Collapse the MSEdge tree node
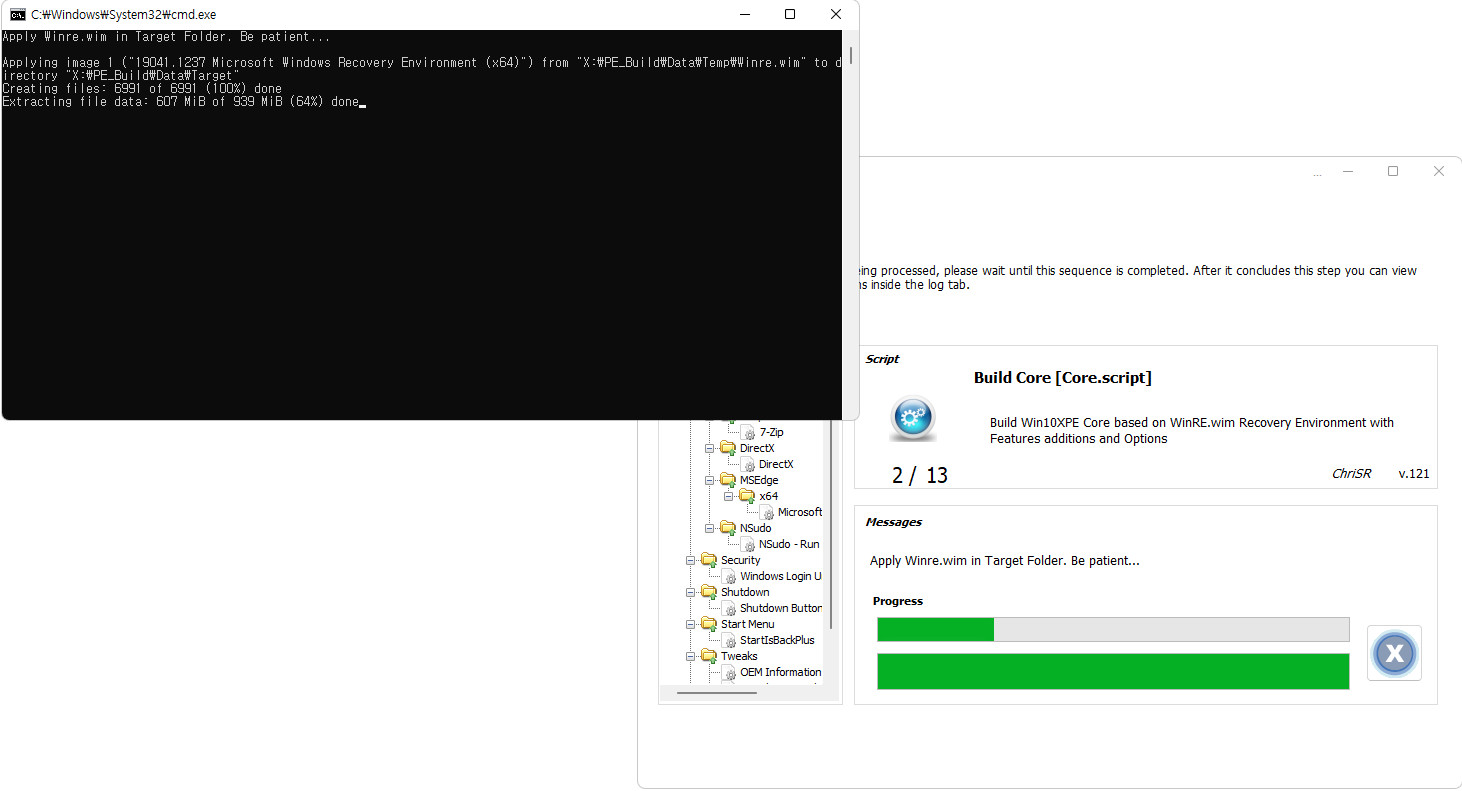The width and height of the screenshot is (1462, 791). (x=709, y=480)
